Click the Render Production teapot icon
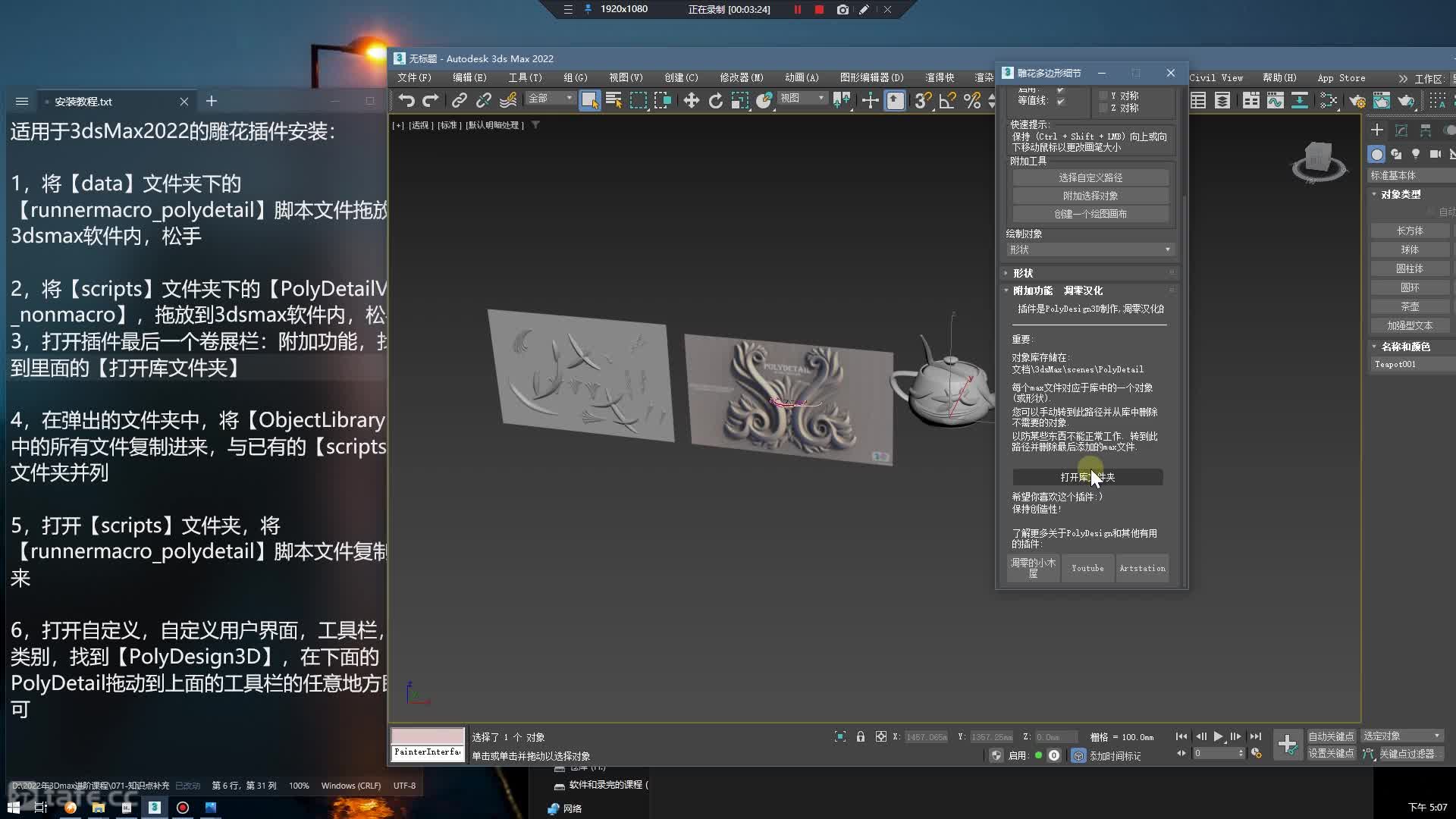1456x819 pixels. pos(1407,100)
